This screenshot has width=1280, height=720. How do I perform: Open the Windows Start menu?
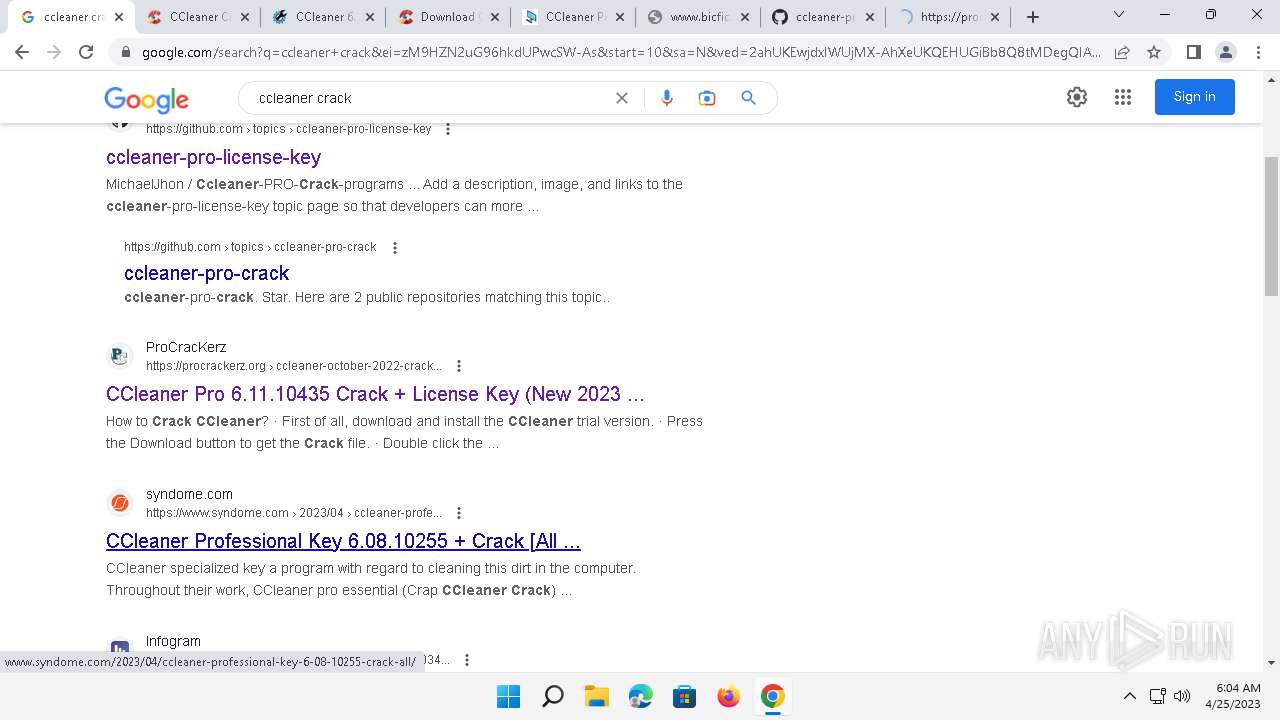tap(509, 696)
